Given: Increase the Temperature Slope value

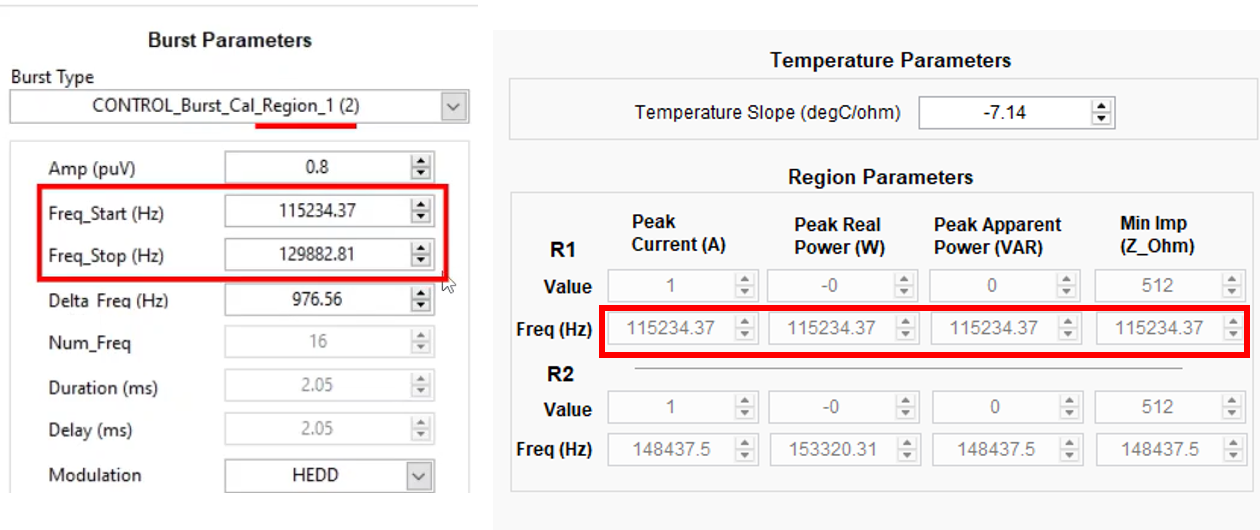Looking at the screenshot, I should [1101, 107].
